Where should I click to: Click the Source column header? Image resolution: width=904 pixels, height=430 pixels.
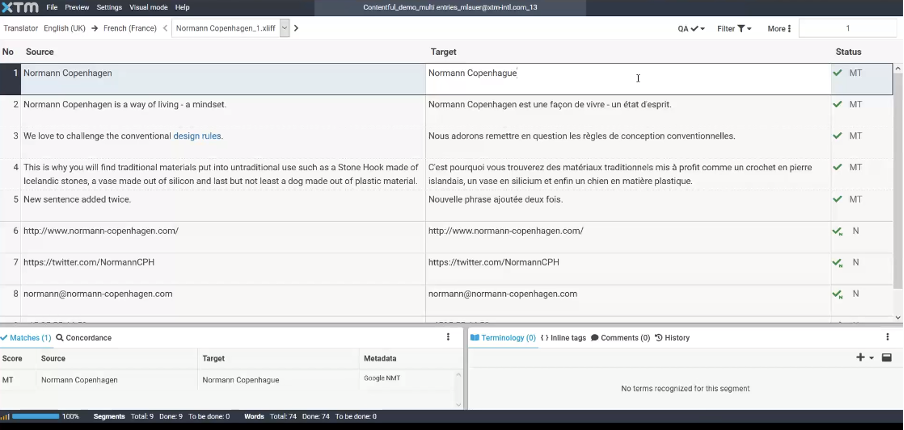point(40,52)
